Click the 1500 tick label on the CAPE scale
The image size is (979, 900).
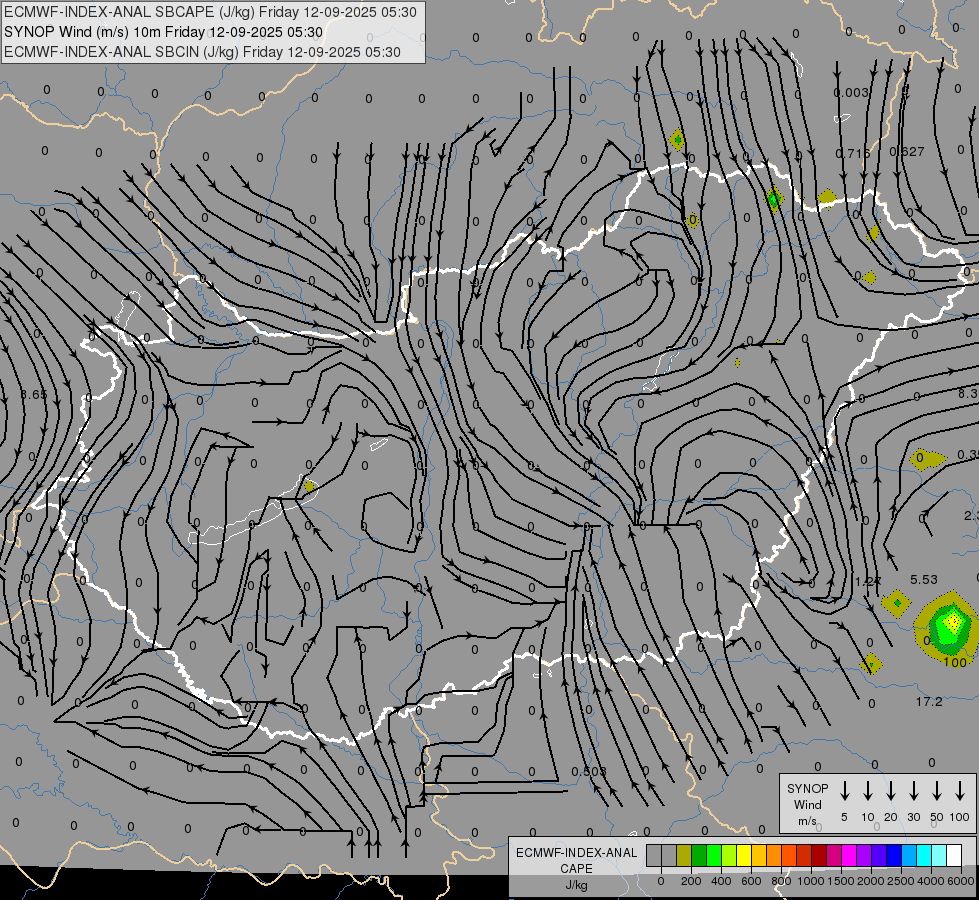(x=840, y=881)
